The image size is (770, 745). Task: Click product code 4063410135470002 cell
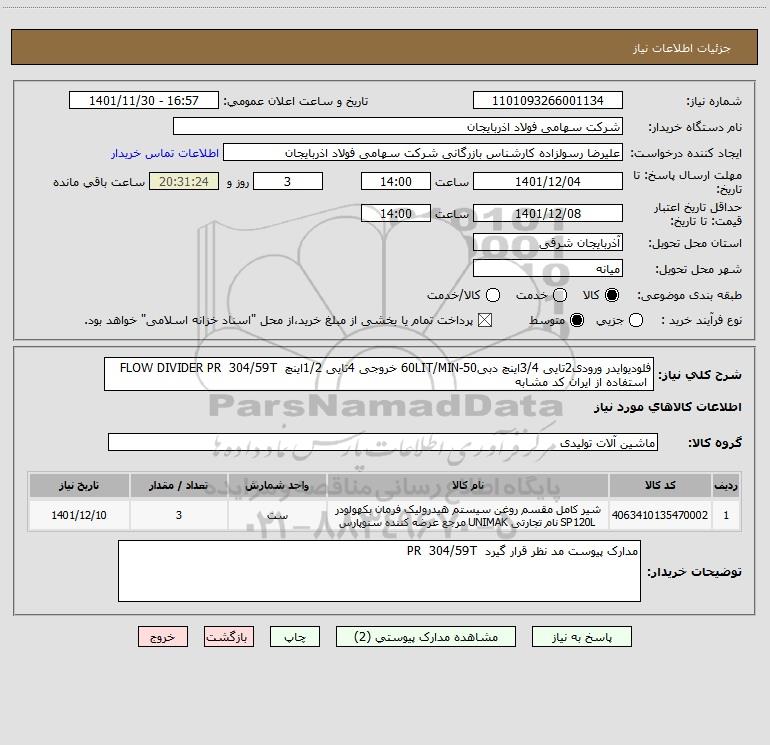pyautogui.click(x=660, y=515)
